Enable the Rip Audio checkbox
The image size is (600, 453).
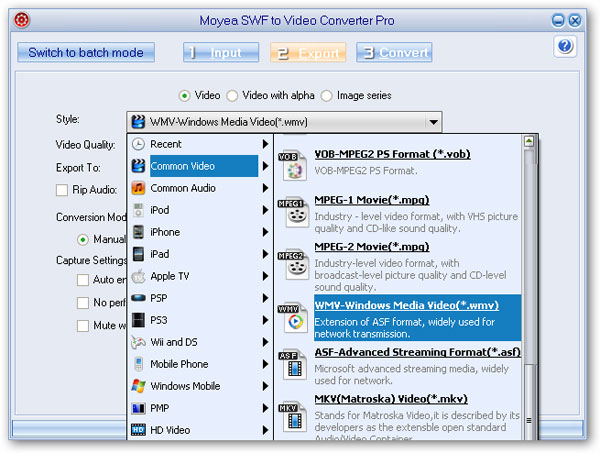pos(62,190)
